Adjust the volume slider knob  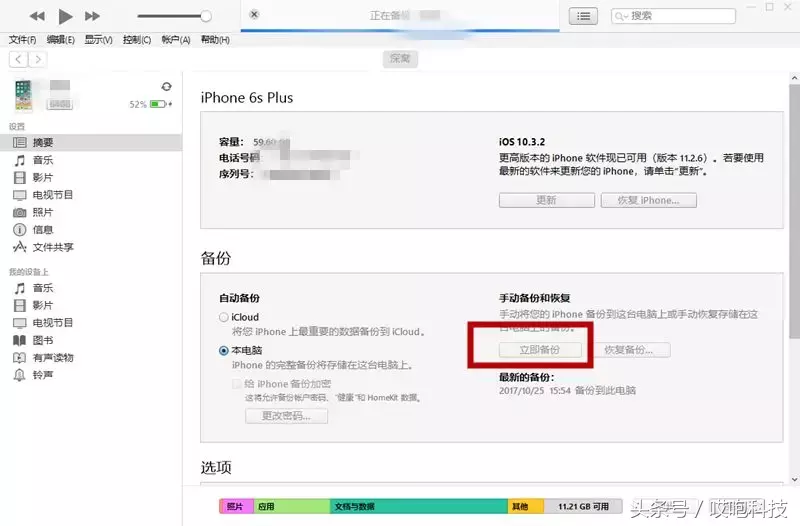(206, 16)
